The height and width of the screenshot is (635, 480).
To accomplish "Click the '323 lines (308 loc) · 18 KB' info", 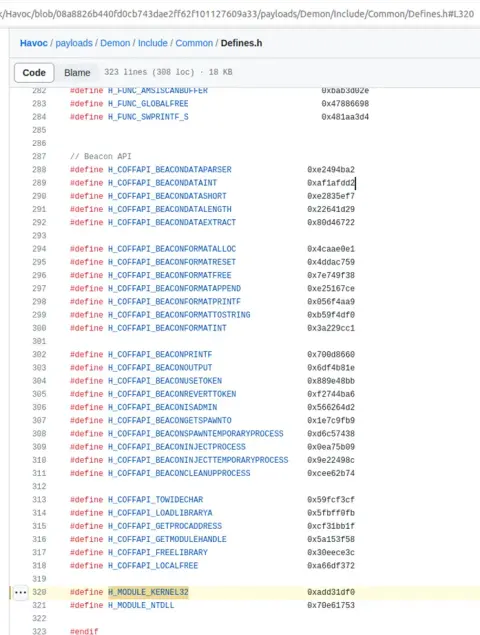I will click(168, 72).
